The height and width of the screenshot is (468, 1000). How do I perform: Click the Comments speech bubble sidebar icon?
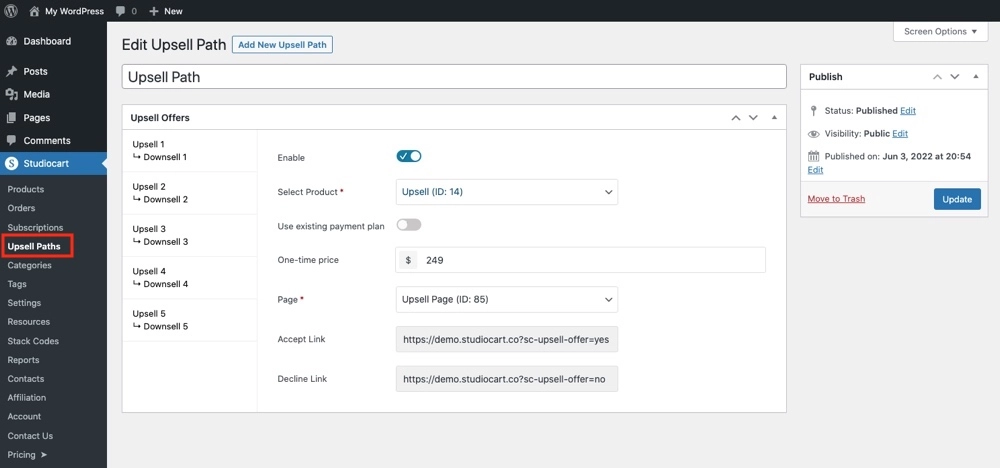point(11,141)
